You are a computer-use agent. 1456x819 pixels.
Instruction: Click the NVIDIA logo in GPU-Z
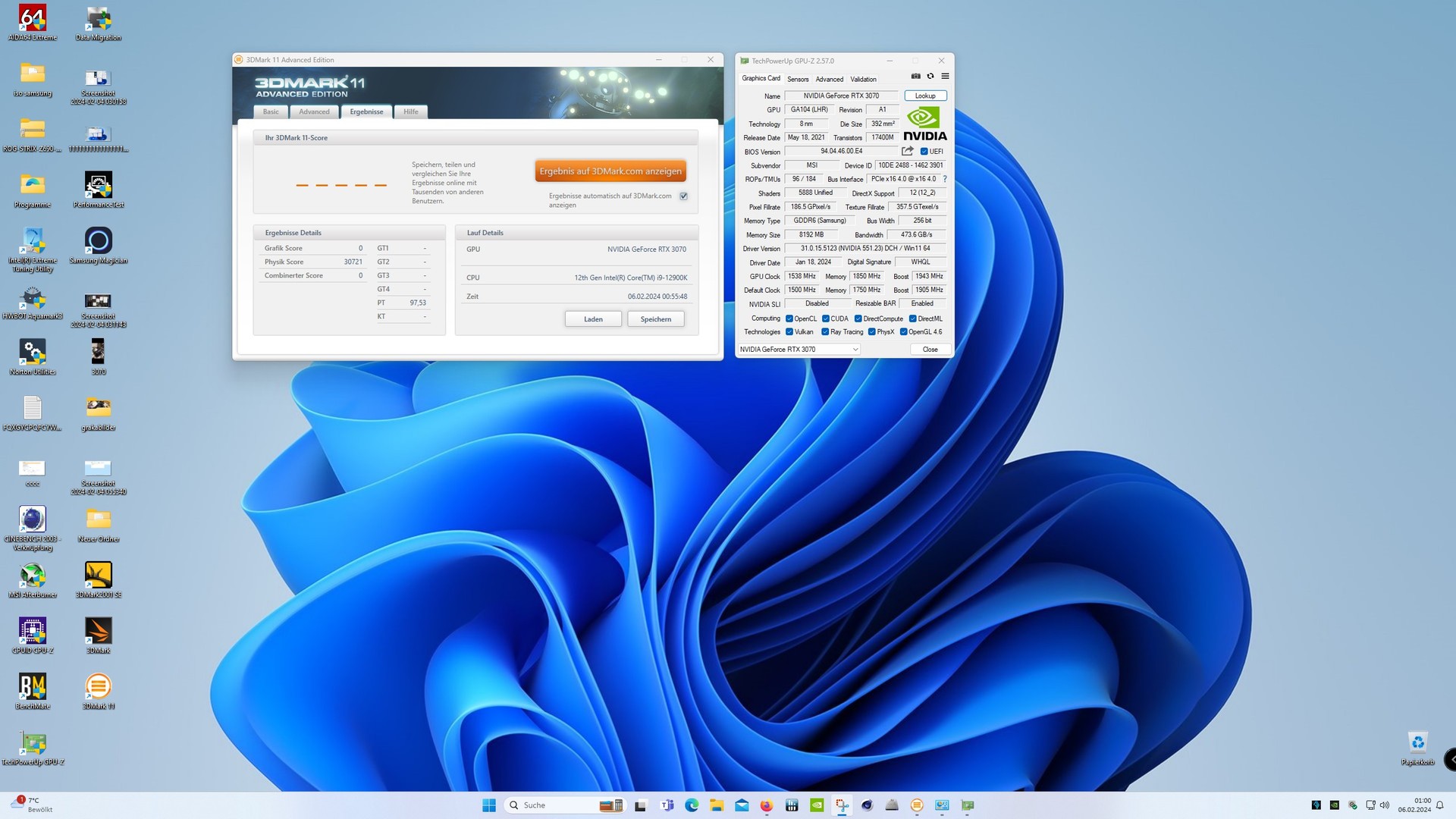tap(924, 124)
